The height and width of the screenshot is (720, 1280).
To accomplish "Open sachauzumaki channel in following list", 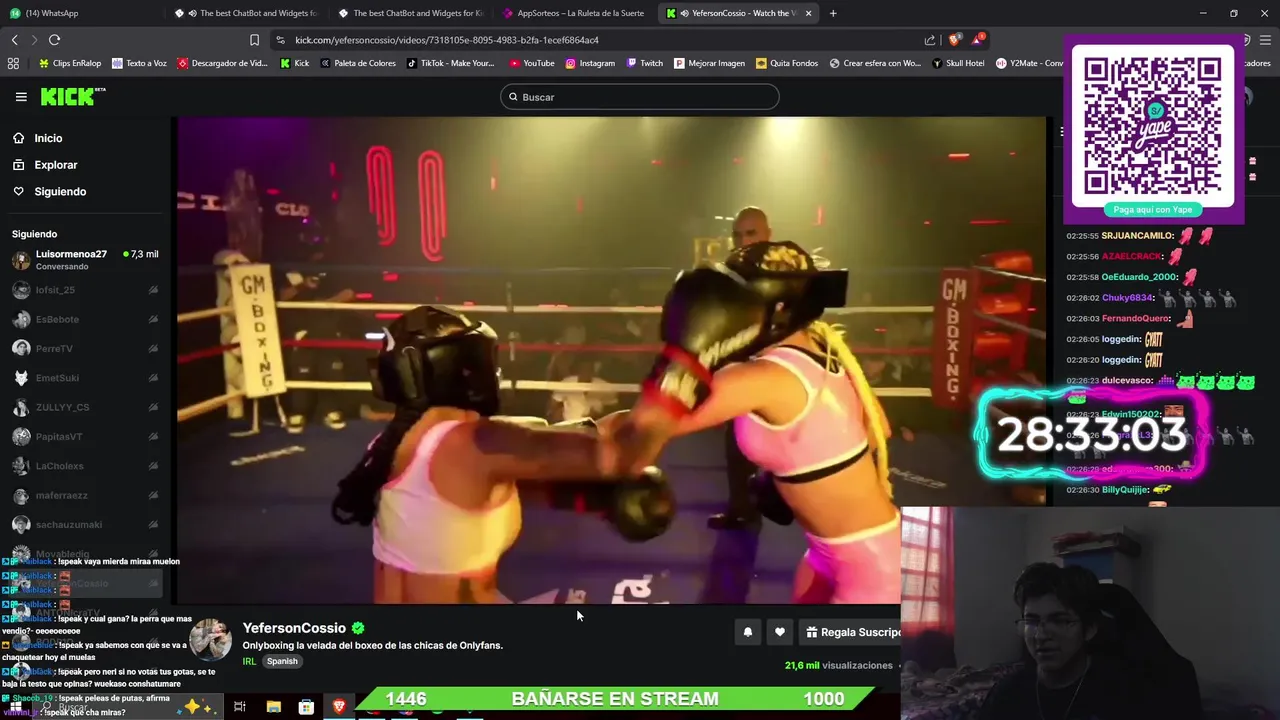I will pyautogui.click(x=85, y=525).
